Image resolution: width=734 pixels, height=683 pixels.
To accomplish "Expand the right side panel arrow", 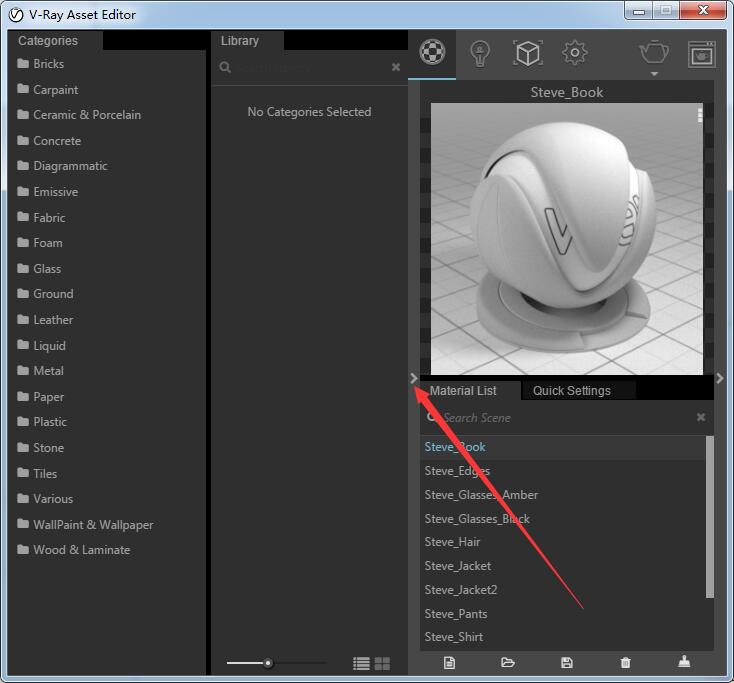I will tap(720, 378).
